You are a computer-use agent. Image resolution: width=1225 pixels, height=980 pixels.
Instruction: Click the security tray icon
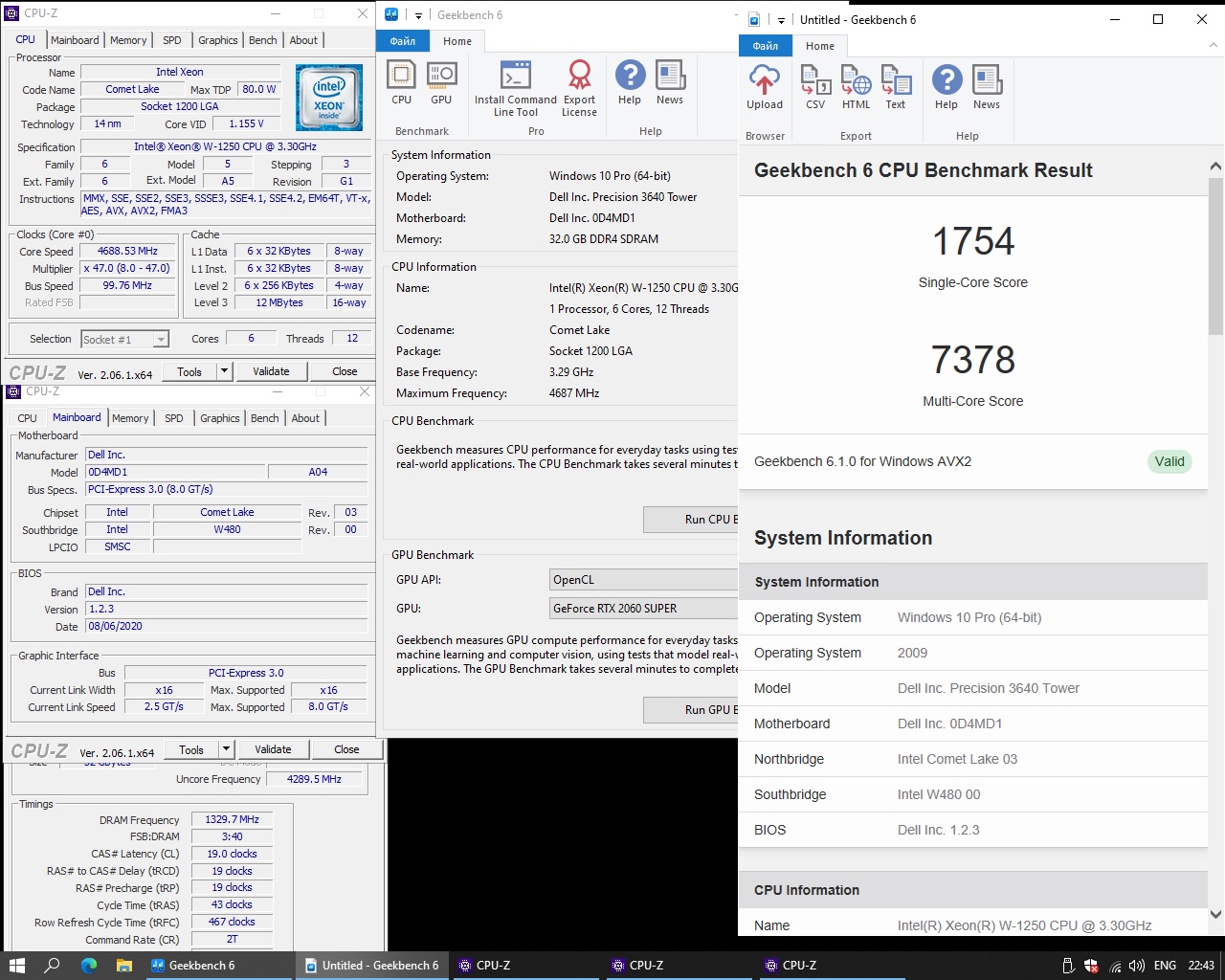pyautogui.click(x=1092, y=966)
